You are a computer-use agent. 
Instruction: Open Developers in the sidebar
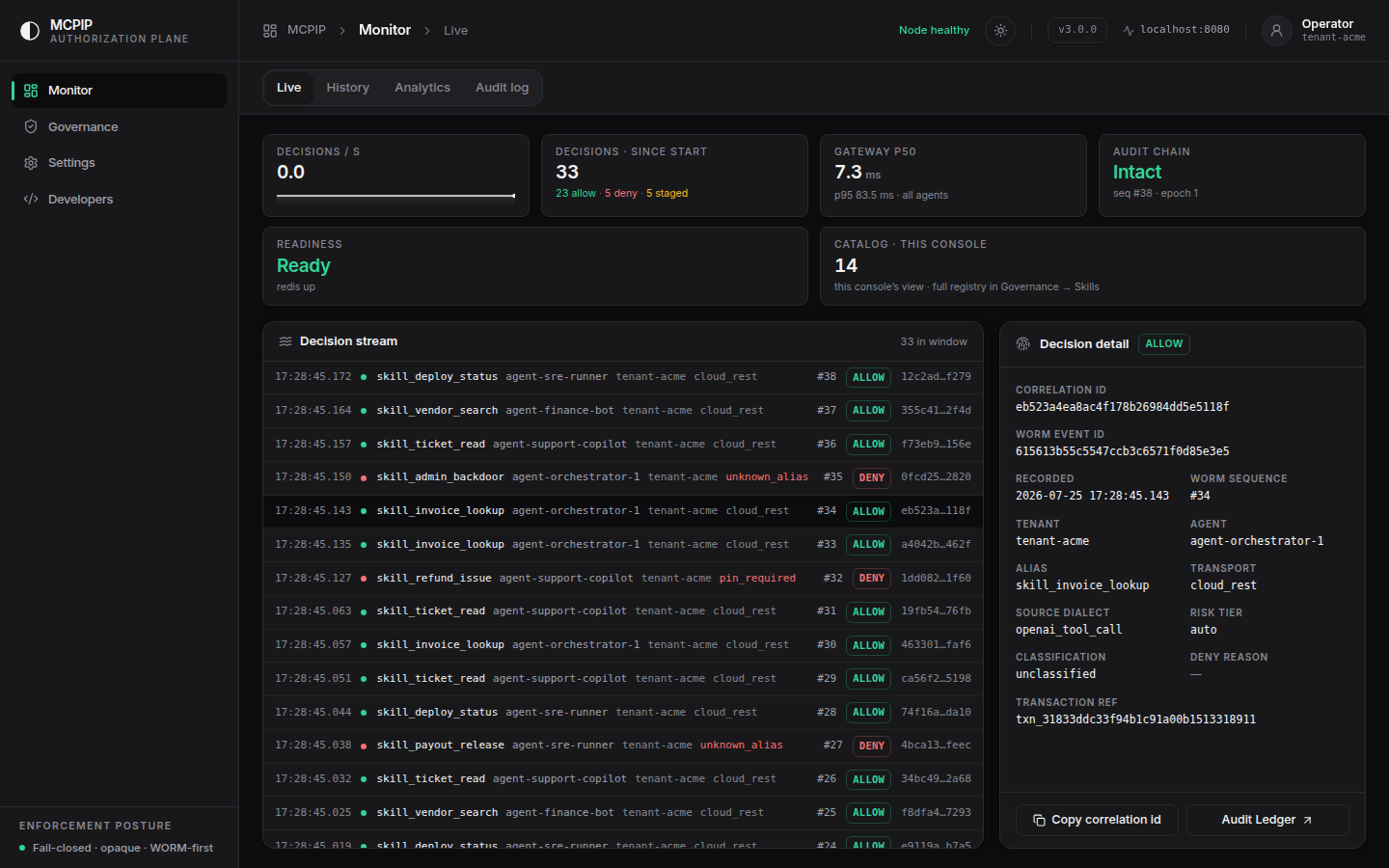[x=119, y=200]
